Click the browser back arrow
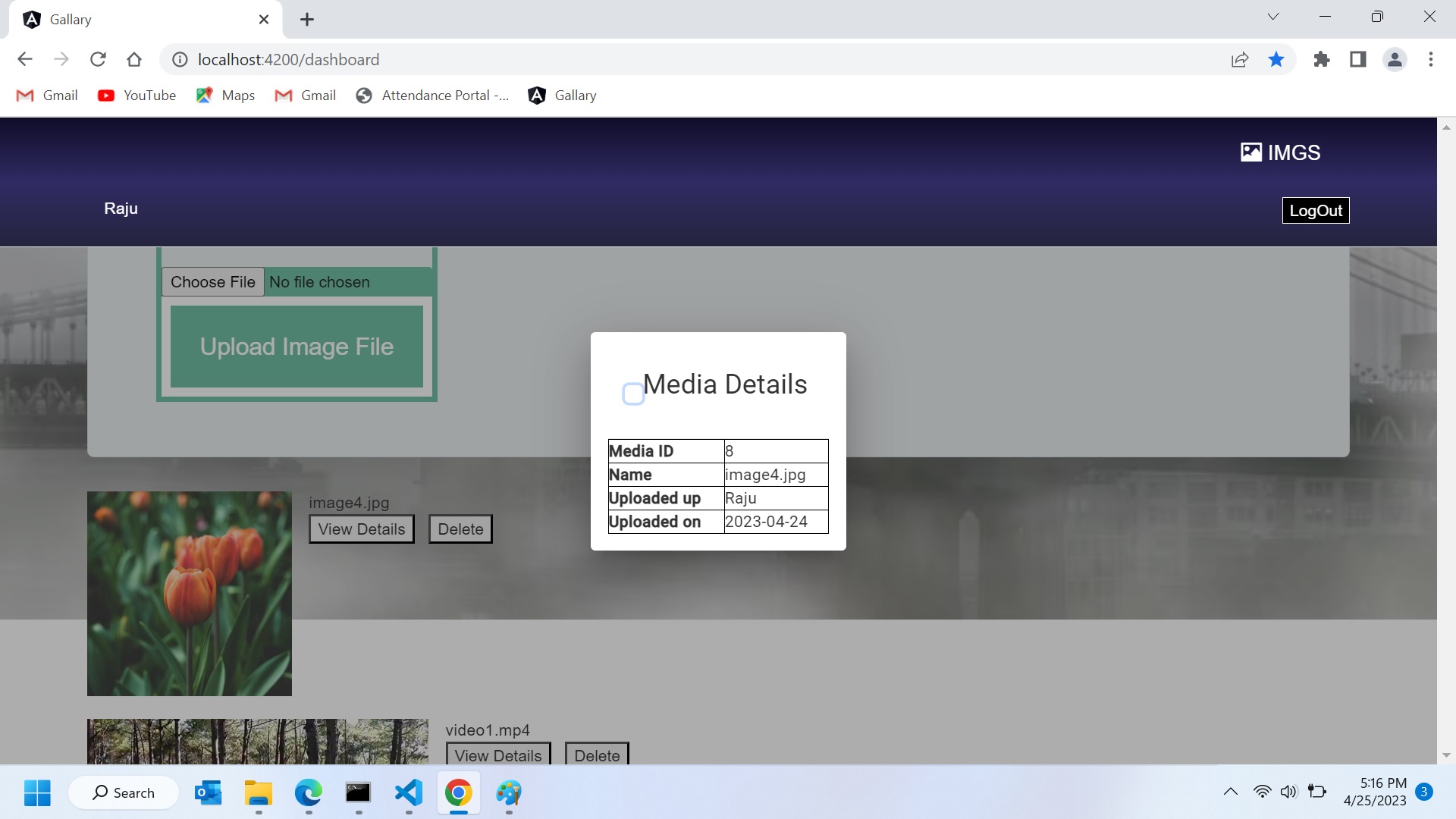The height and width of the screenshot is (819, 1456). tap(25, 59)
